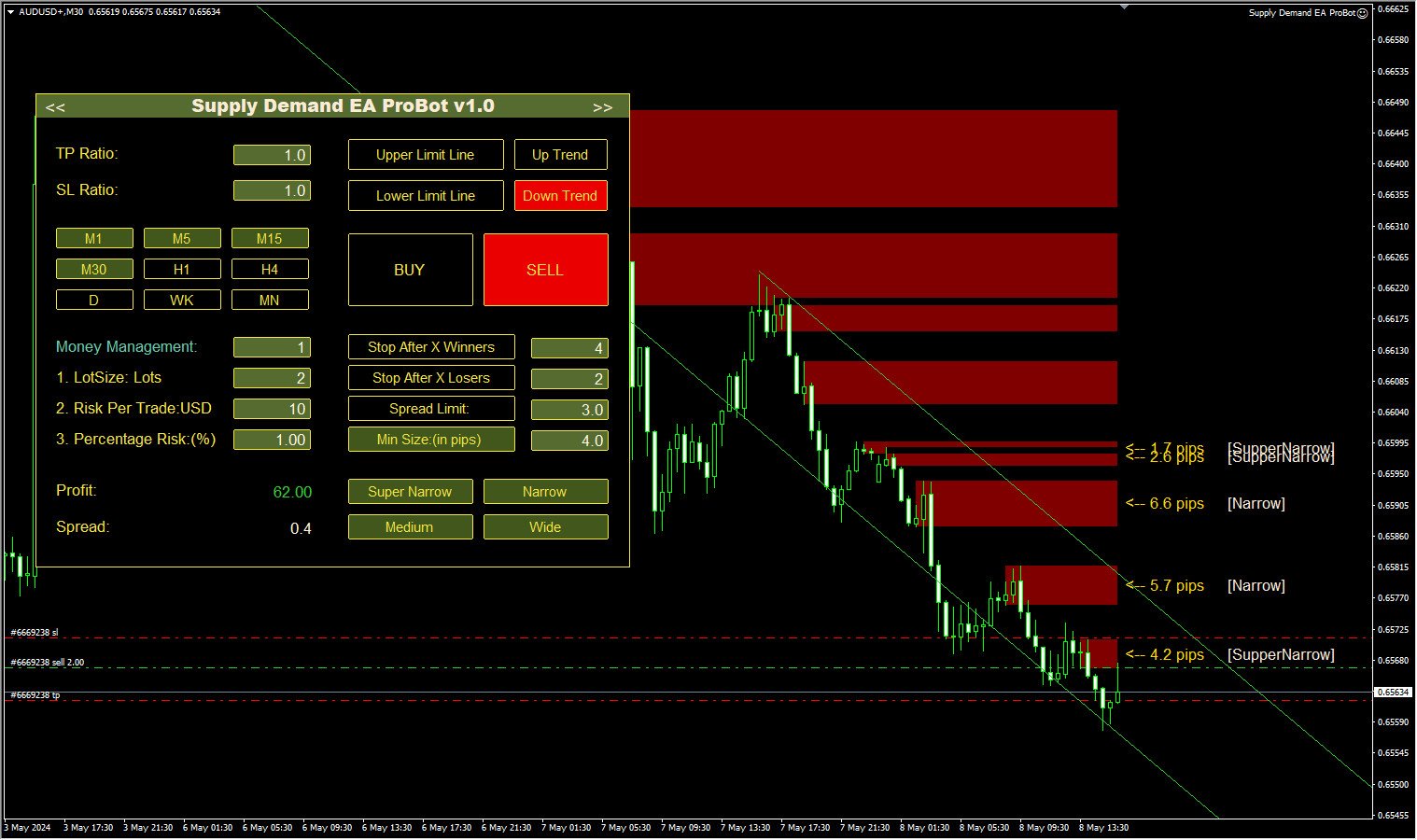
Task: Click the 7 May 13:30 time axis label
Action: [x=745, y=828]
